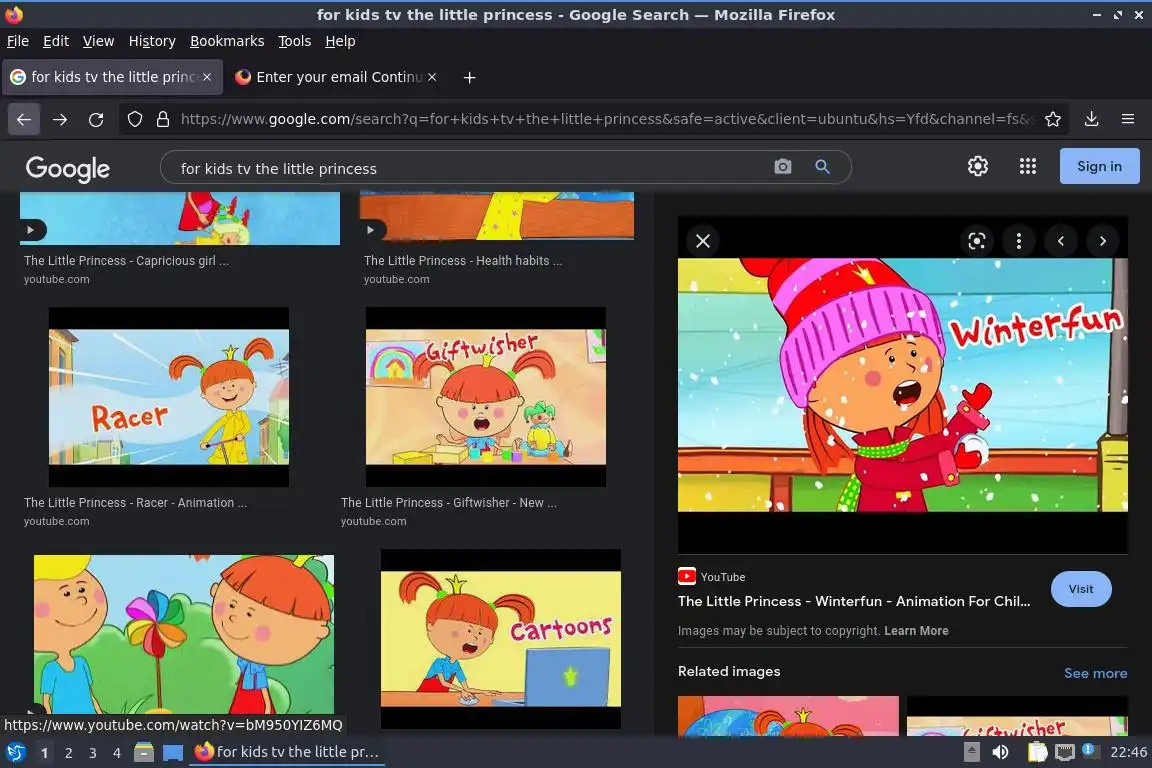Close the Google search tab
The image size is (1152, 768).
[x=207, y=77]
